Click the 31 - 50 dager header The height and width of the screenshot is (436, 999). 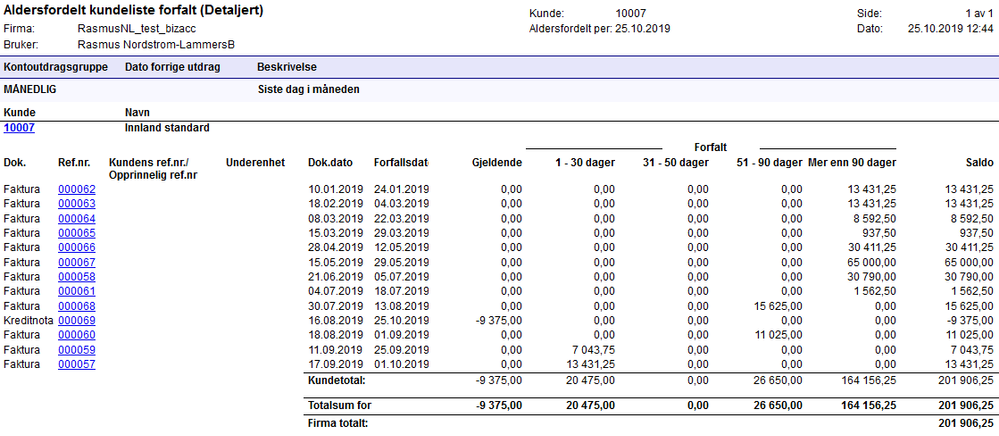[674, 163]
